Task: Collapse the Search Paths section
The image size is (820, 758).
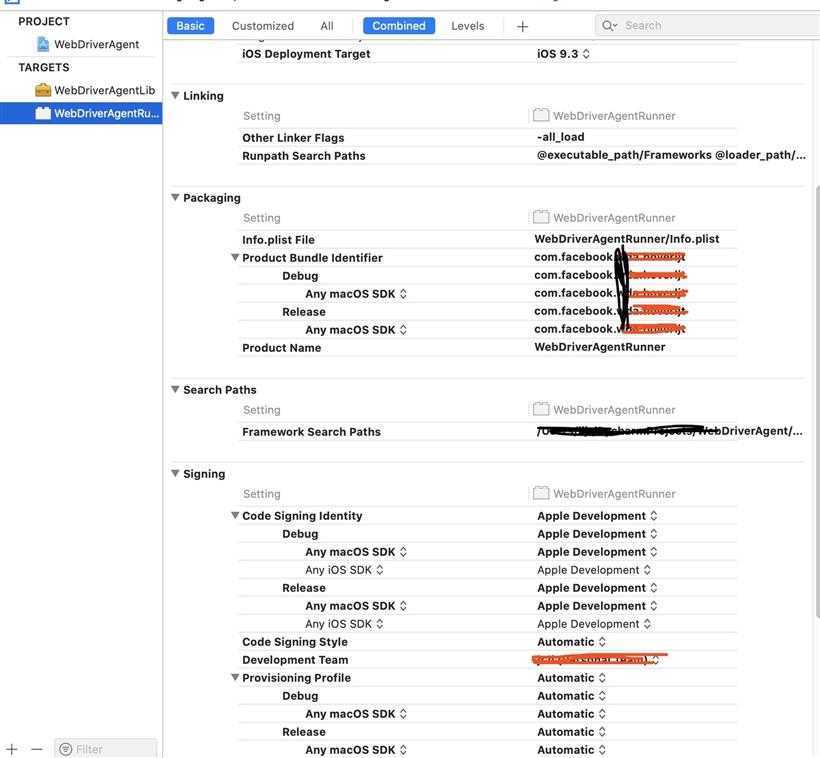Action: [x=175, y=390]
